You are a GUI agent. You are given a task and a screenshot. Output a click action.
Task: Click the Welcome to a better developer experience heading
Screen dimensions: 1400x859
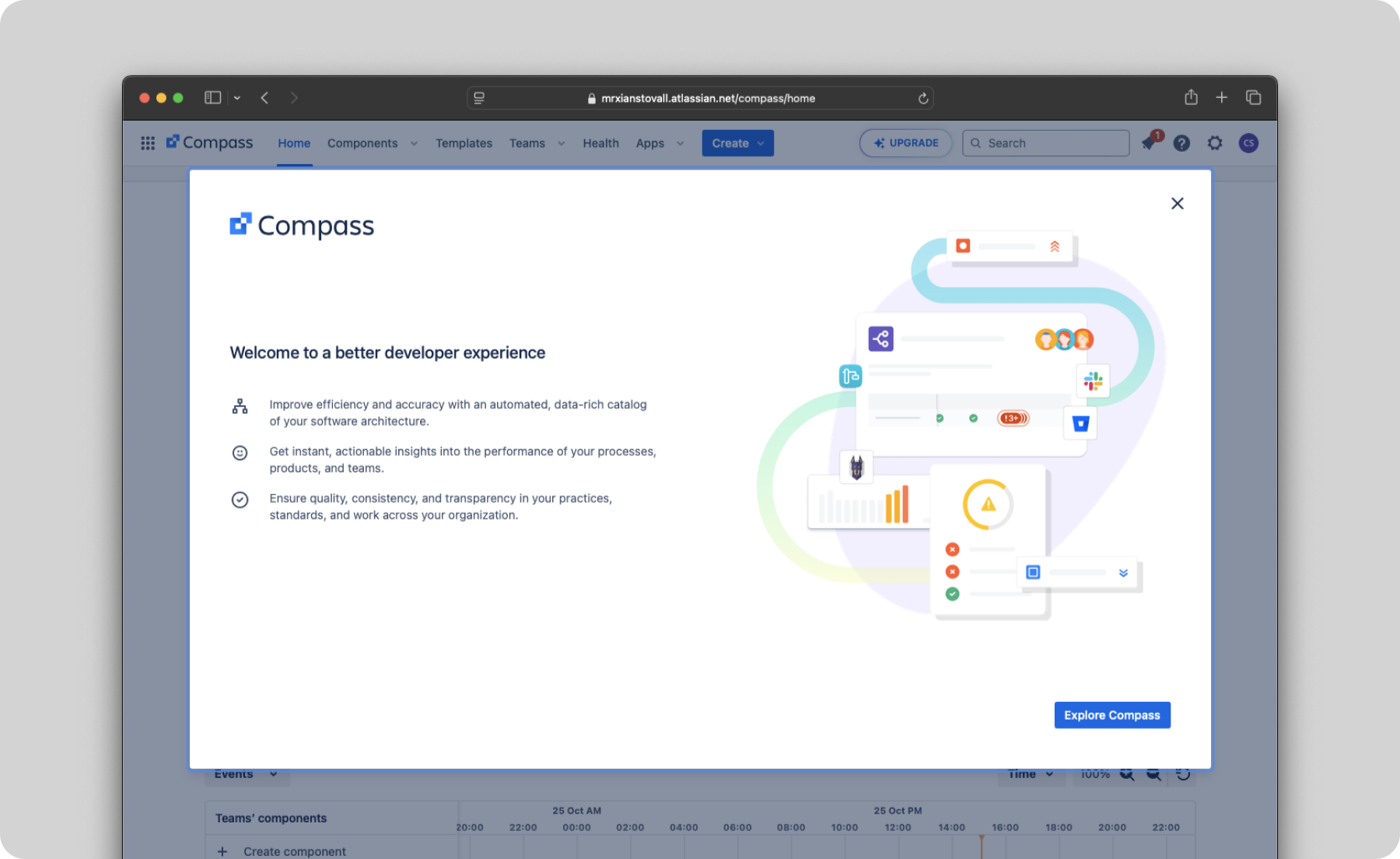point(387,352)
